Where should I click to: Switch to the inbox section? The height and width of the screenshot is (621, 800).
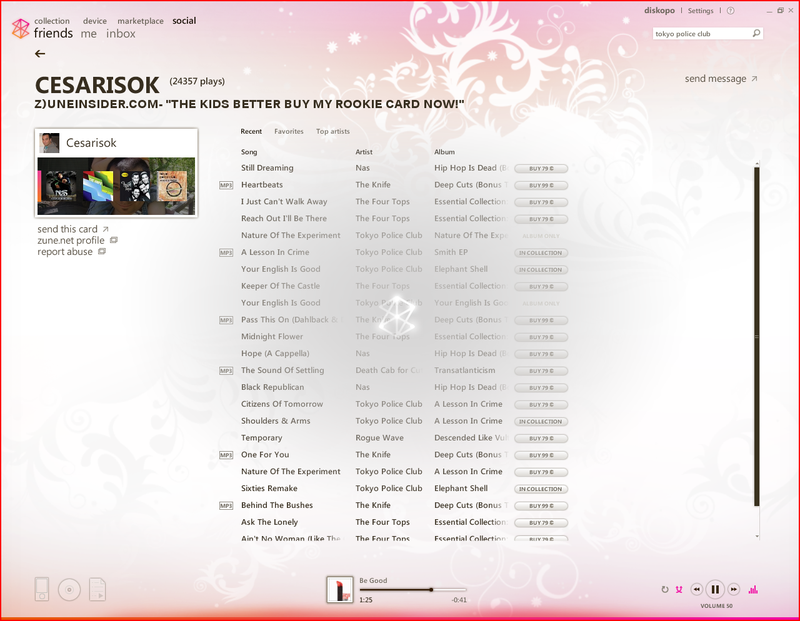[x=121, y=34]
